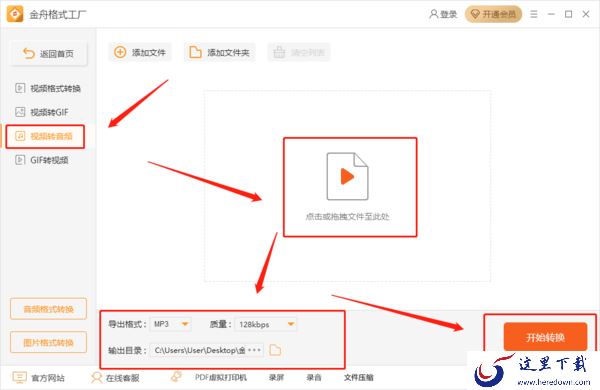Open 图片格式转换 module
Viewport: 600px width, 390px height.
(x=49, y=342)
